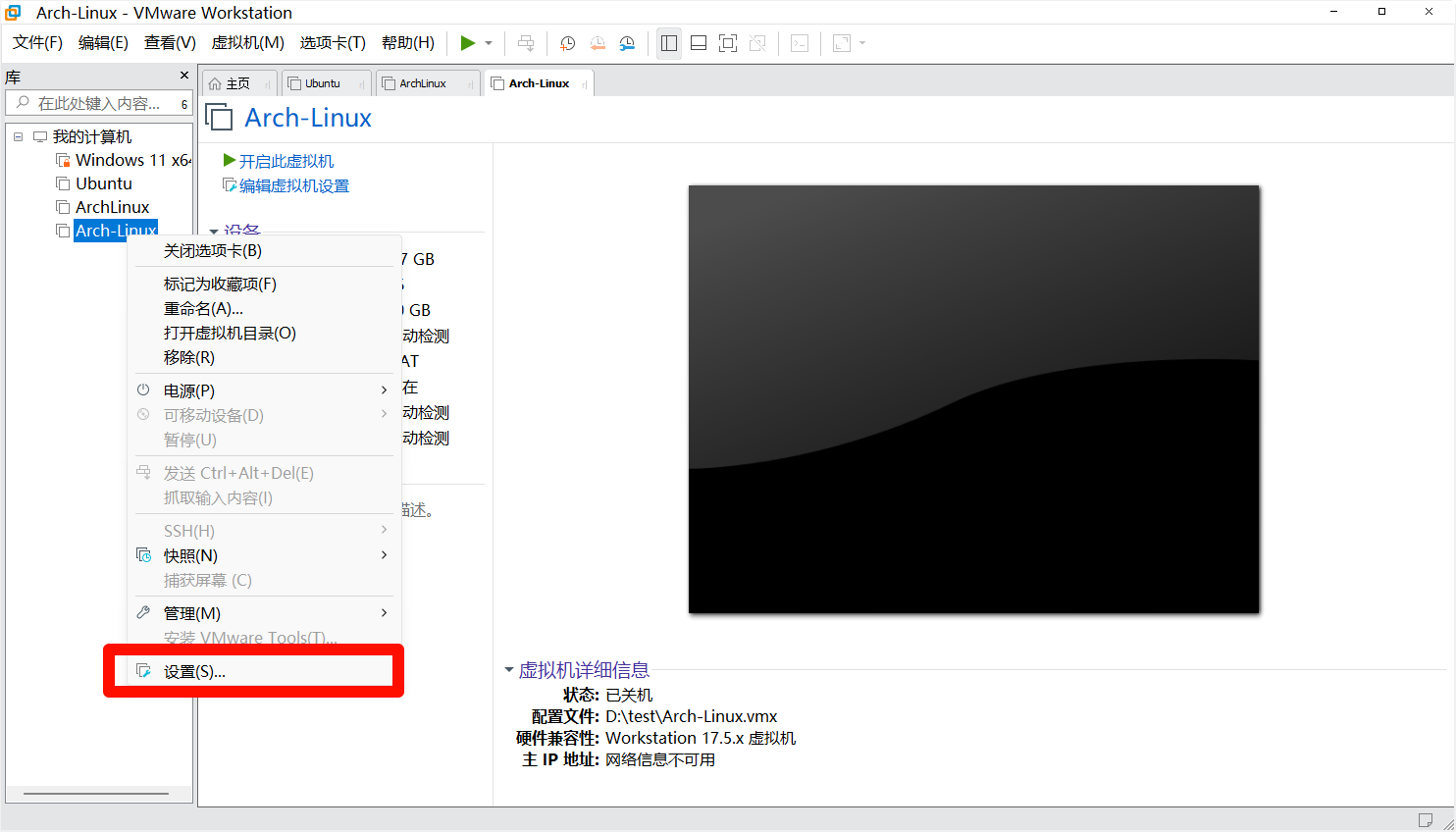Take a snapshot using the clock-plus icon
Image resolution: width=1456 pixels, height=832 pixels.
pos(567,43)
